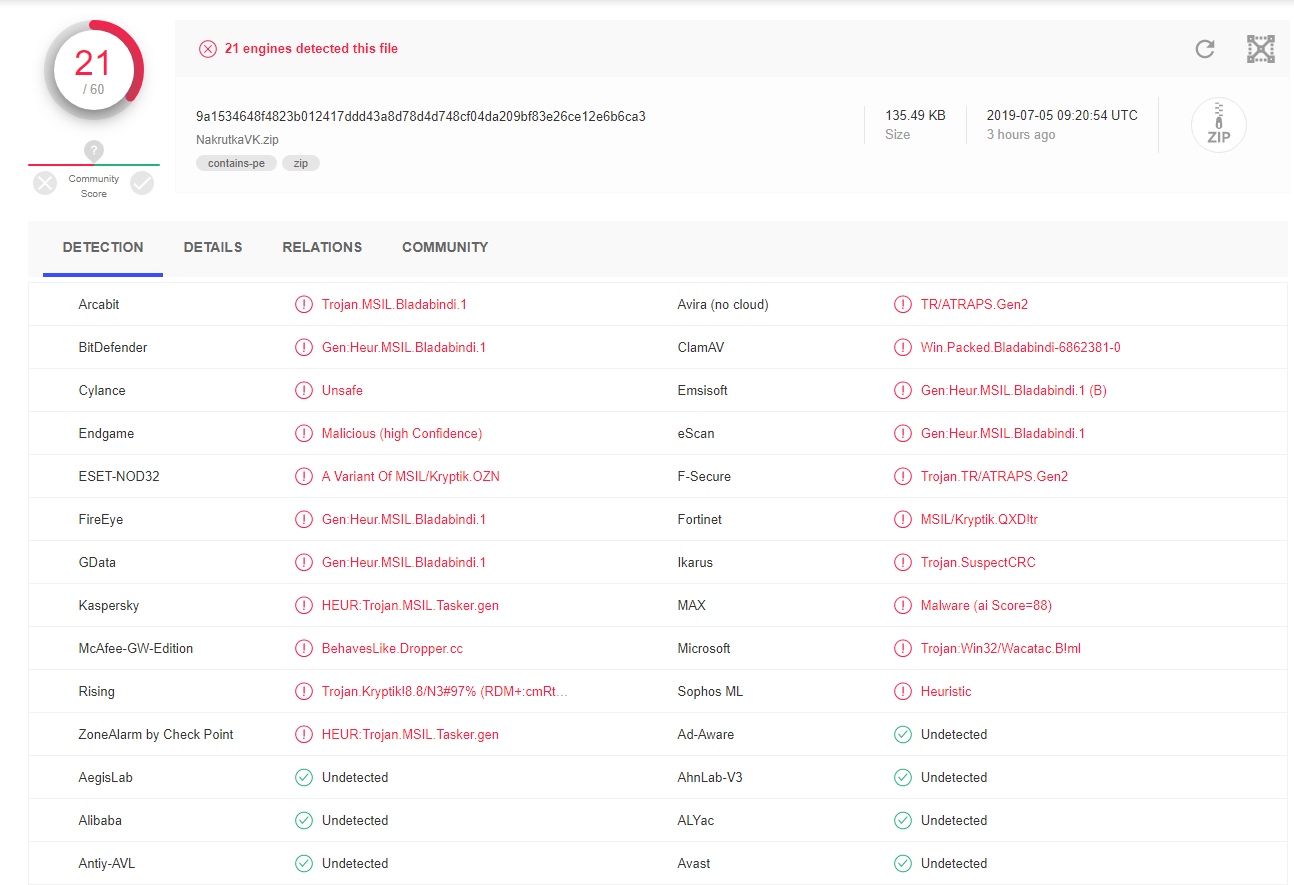Click the 21 / 60 detection score ring

coord(93,70)
